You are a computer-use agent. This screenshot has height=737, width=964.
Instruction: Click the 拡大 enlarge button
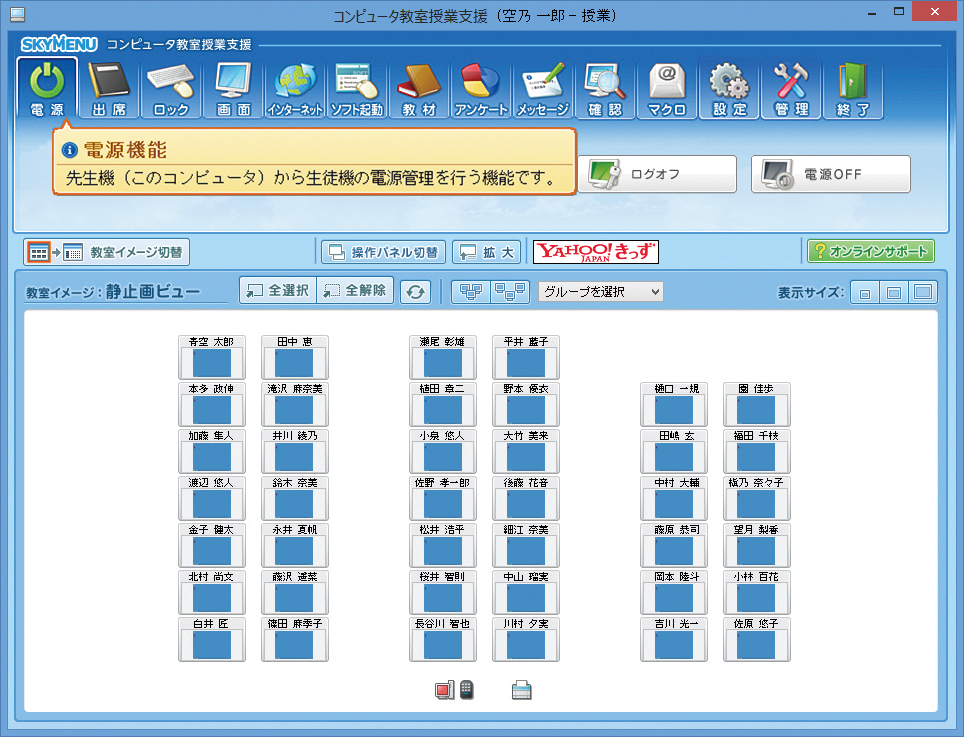click(x=487, y=252)
